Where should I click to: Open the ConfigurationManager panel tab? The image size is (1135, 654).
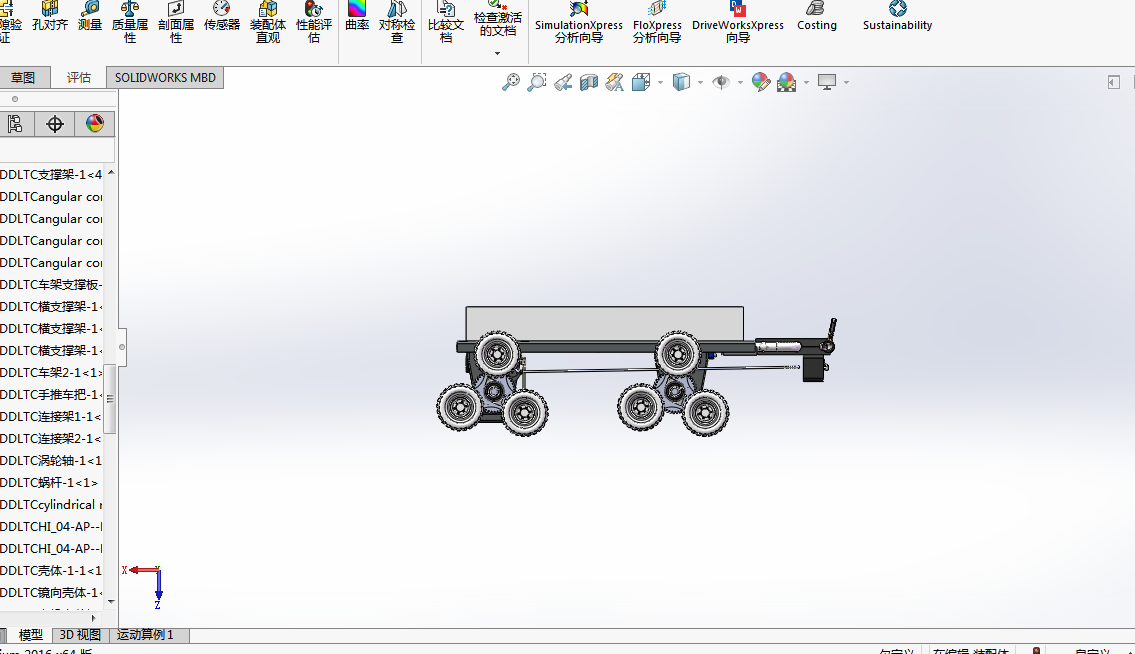[x=15, y=124]
